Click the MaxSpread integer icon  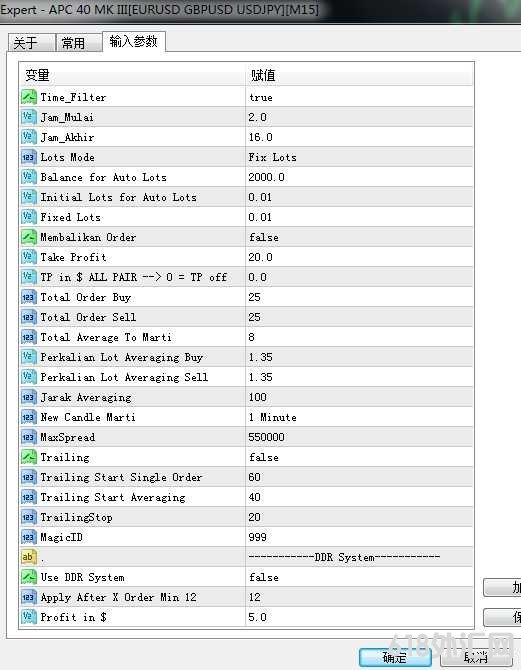(x=29, y=437)
